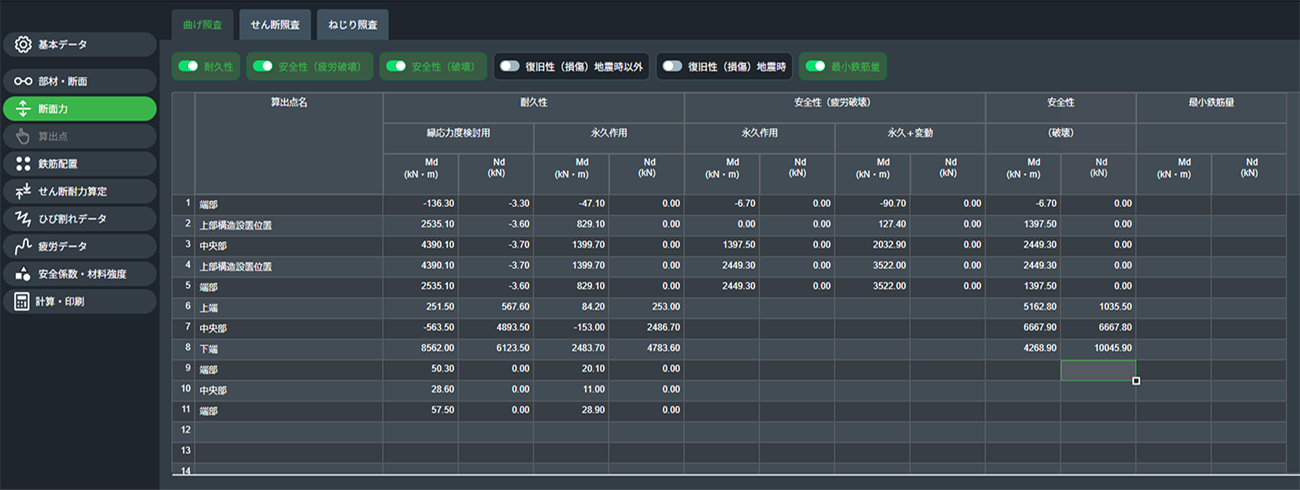Image resolution: width=1300 pixels, height=490 pixels.
Task: Open 計算・印刷 section
Action: pyautogui.click(x=79, y=301)
